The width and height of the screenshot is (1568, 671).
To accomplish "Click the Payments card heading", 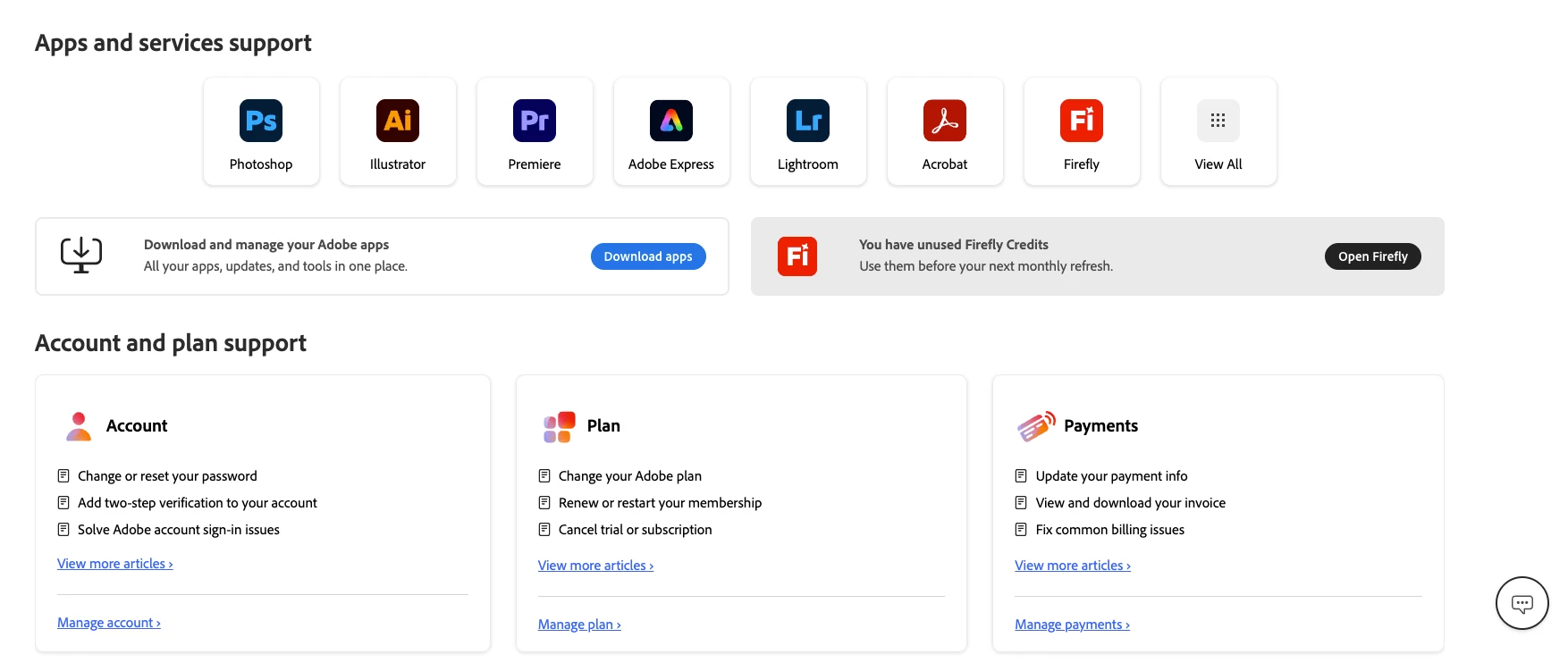I will click(x=1101, y=426).
